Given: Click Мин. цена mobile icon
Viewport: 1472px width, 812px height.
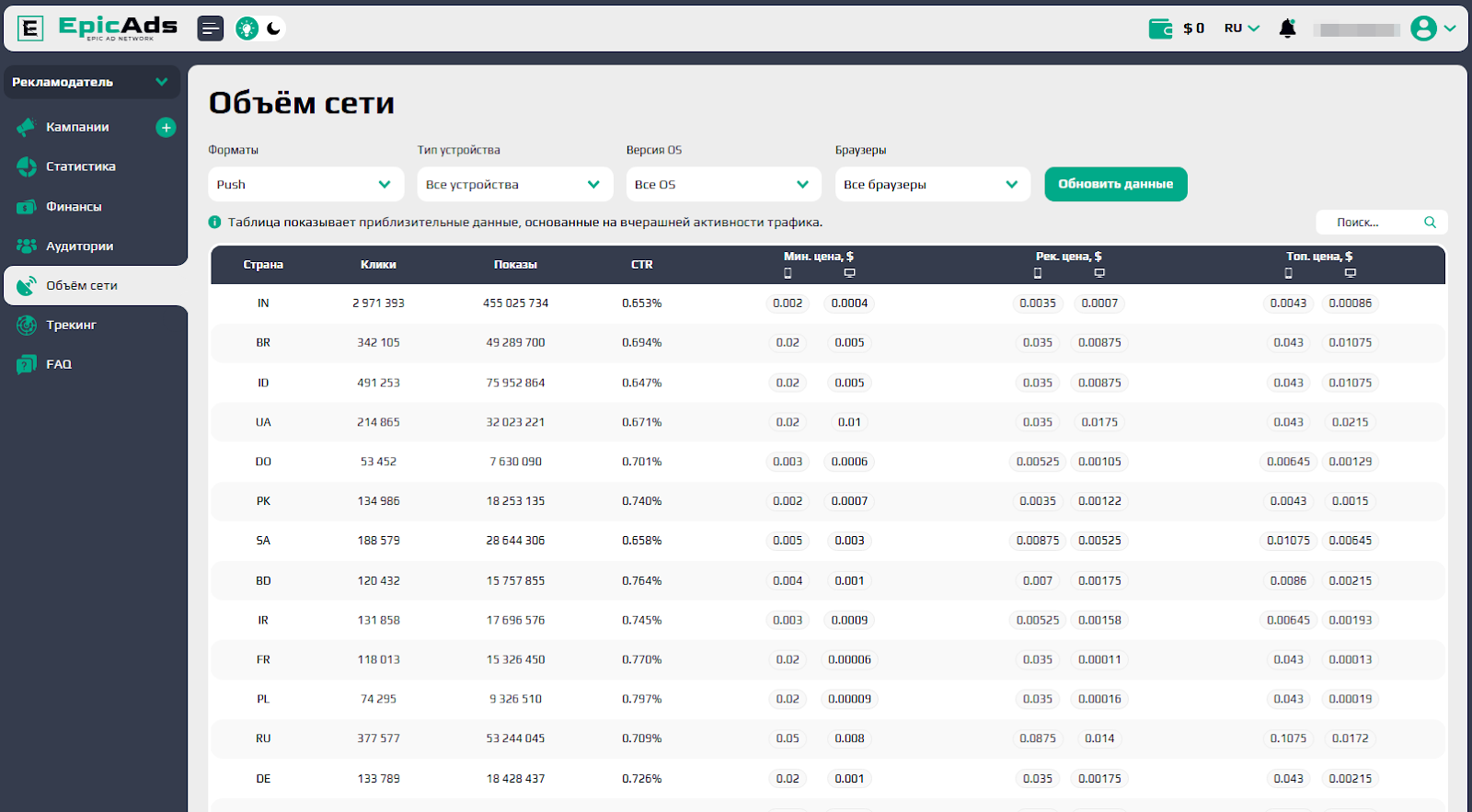Looking at the screenshot, I should pos(788,273).
